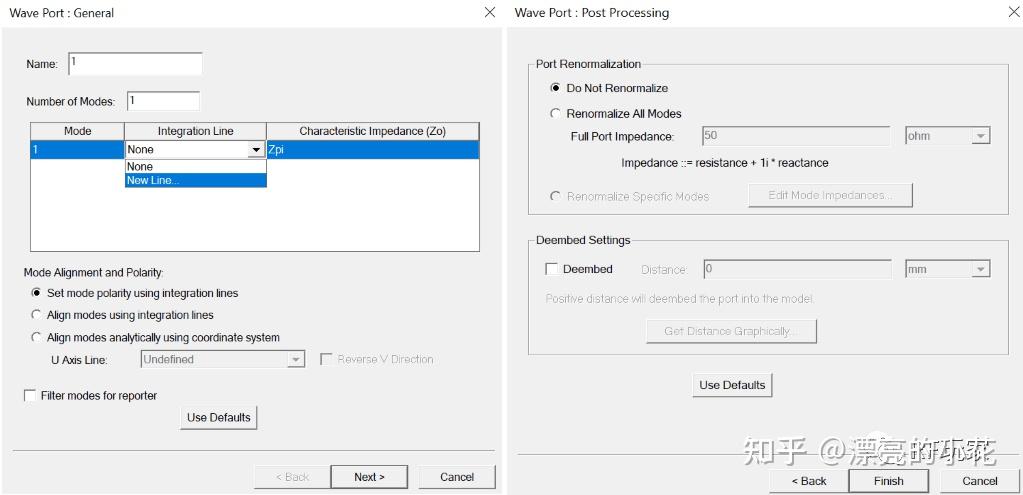Select 'Renormalize All Modes' radio button
This screenshot has height=495, width=1023.
pos(556,114)
